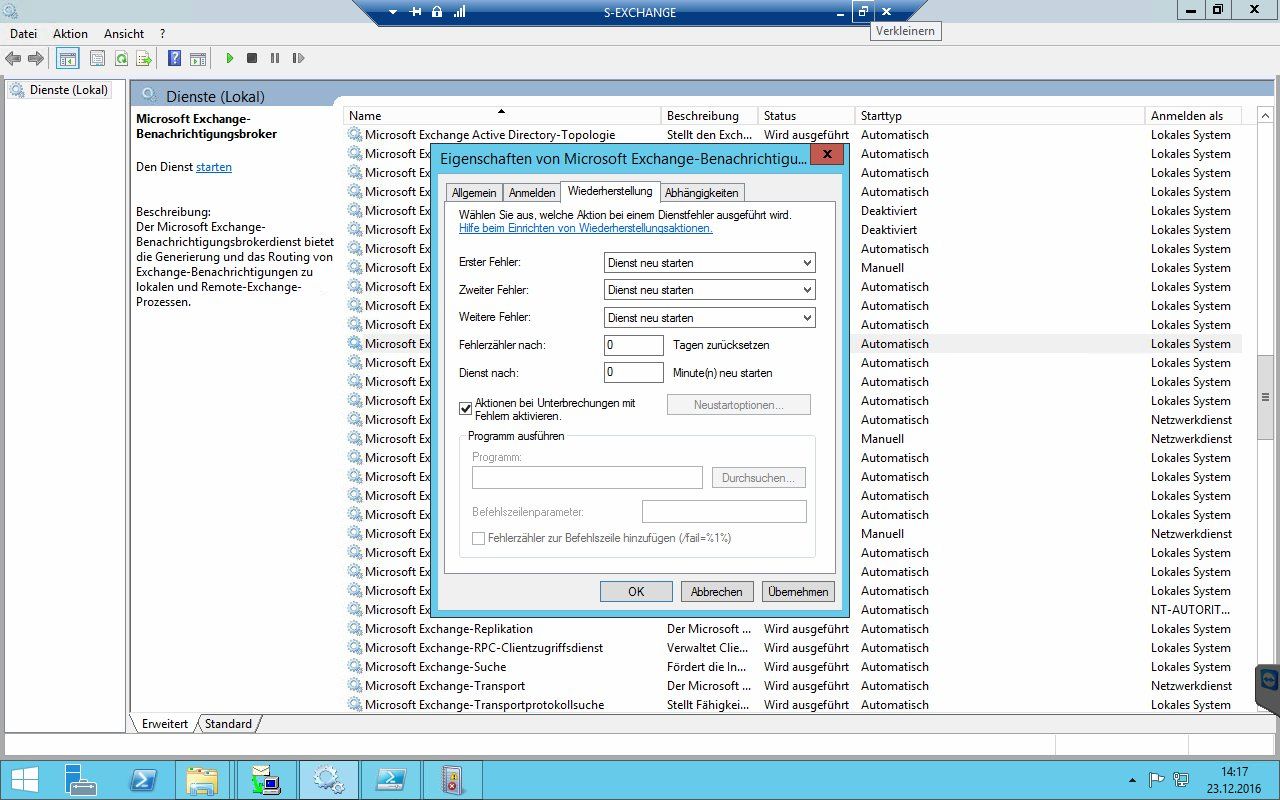
Task: Toggle Aktionen bei Unterbrechungen mit Fehlern checkbox
Action: [x=465, y=408]
